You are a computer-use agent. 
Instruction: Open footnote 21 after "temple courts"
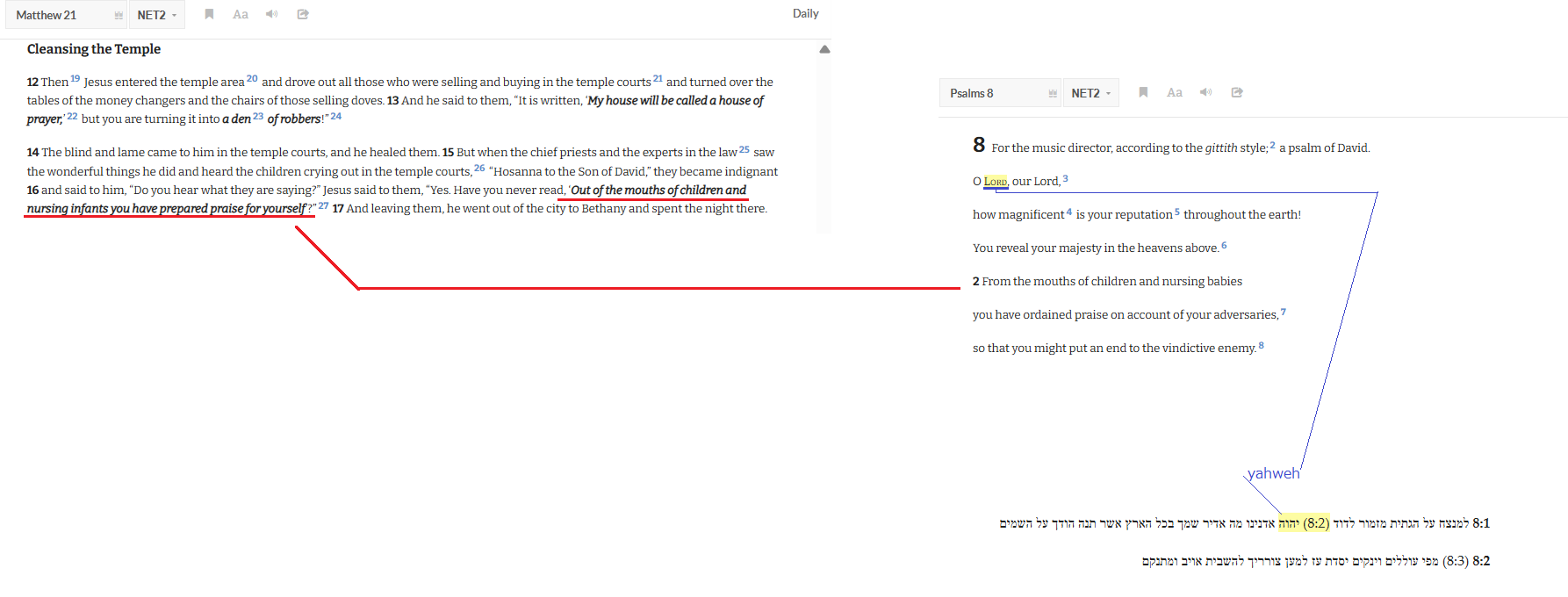tap(658, 78)
